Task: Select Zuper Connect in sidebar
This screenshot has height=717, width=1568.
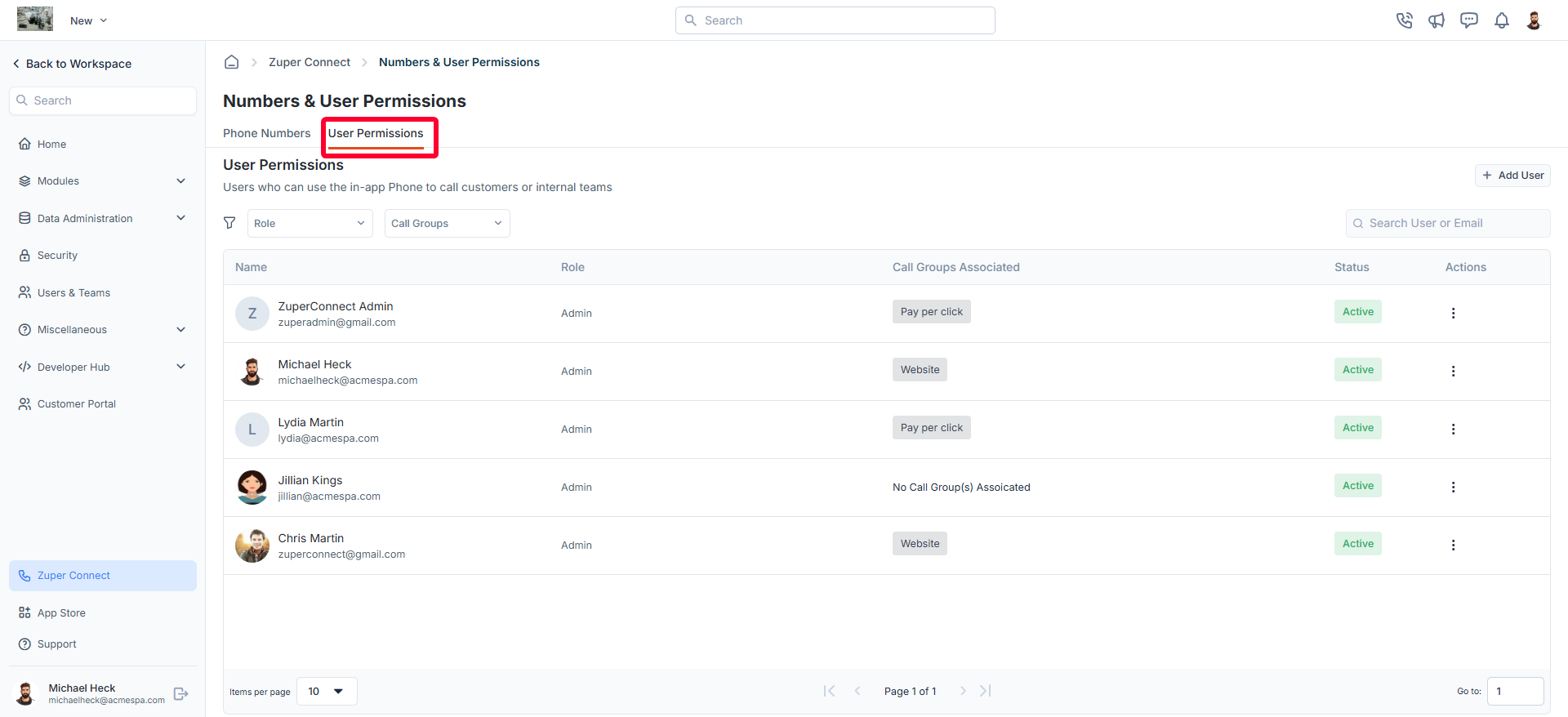Action: (x=103, y=576)
